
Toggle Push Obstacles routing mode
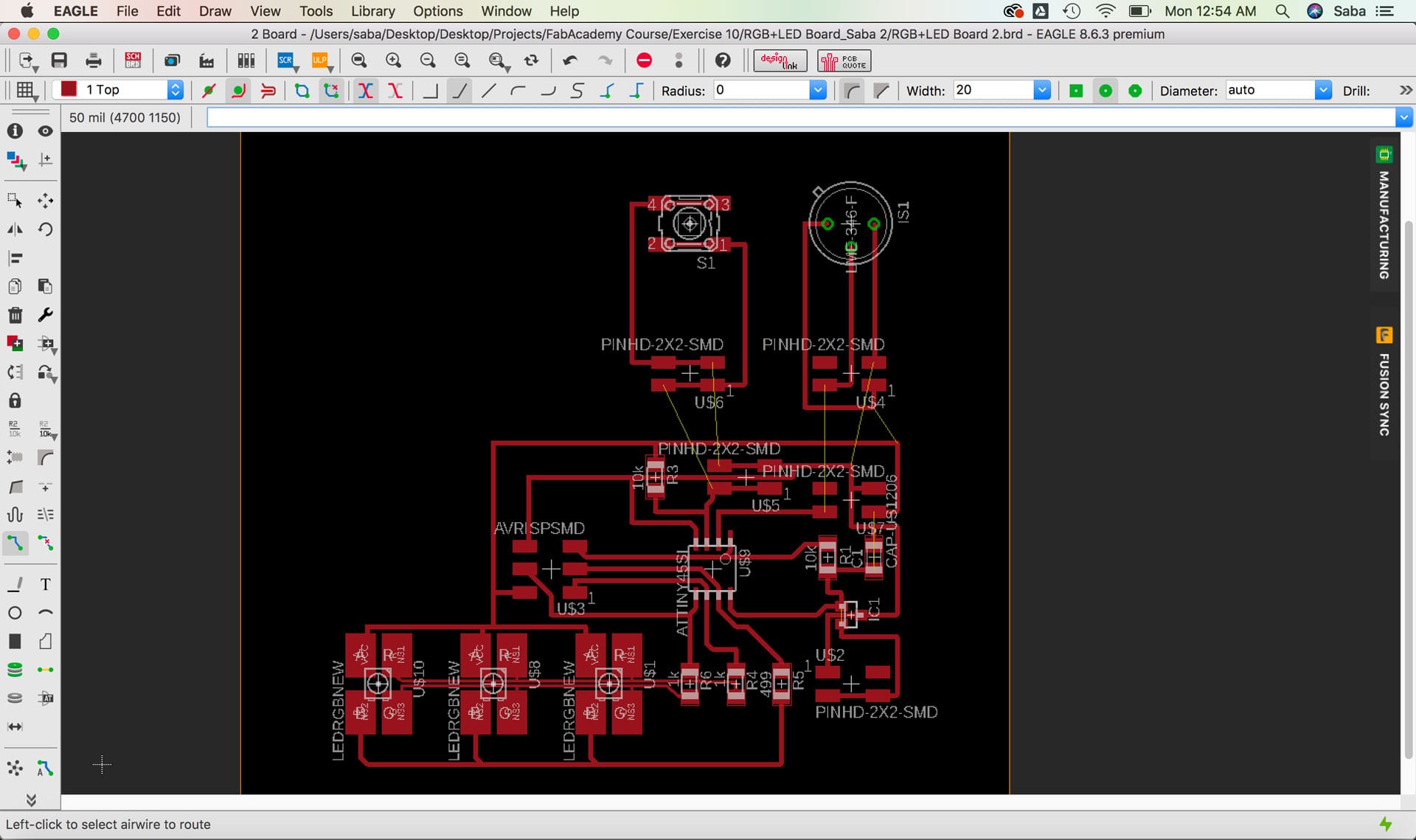pyautogui.click(x=268, y=90)
